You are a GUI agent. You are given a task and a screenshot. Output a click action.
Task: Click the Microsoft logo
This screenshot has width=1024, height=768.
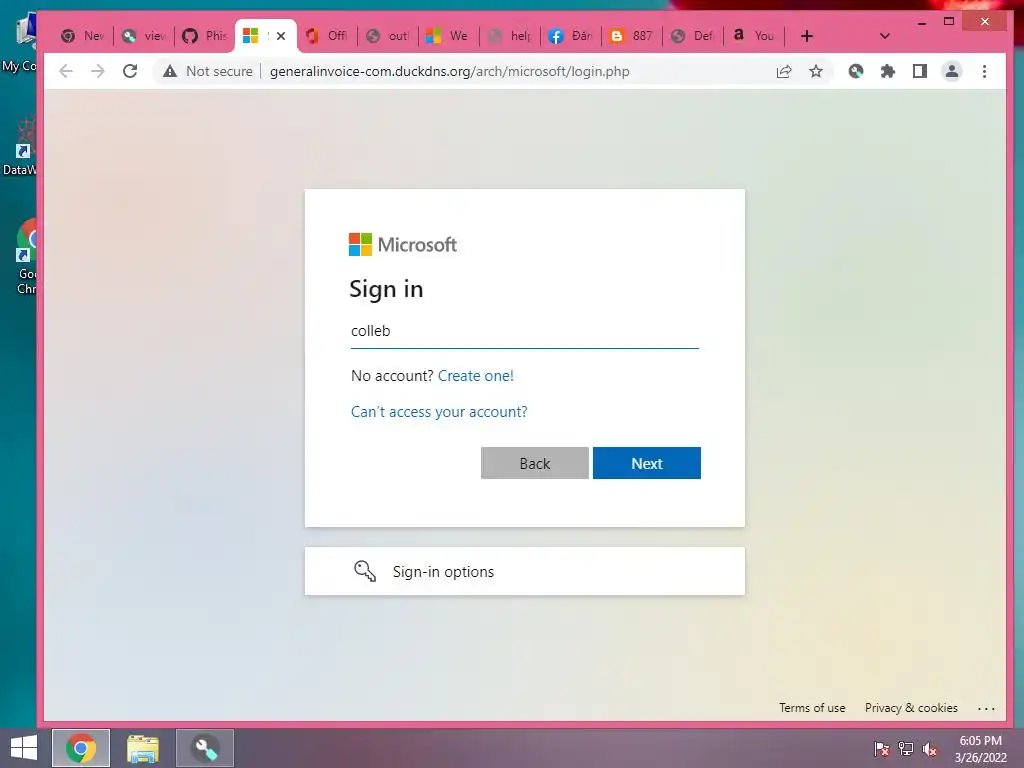[403, 244]
